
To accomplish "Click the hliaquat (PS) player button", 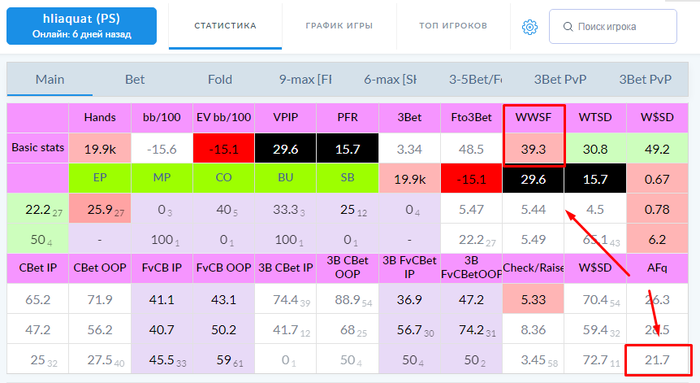I will coord(82,26).
